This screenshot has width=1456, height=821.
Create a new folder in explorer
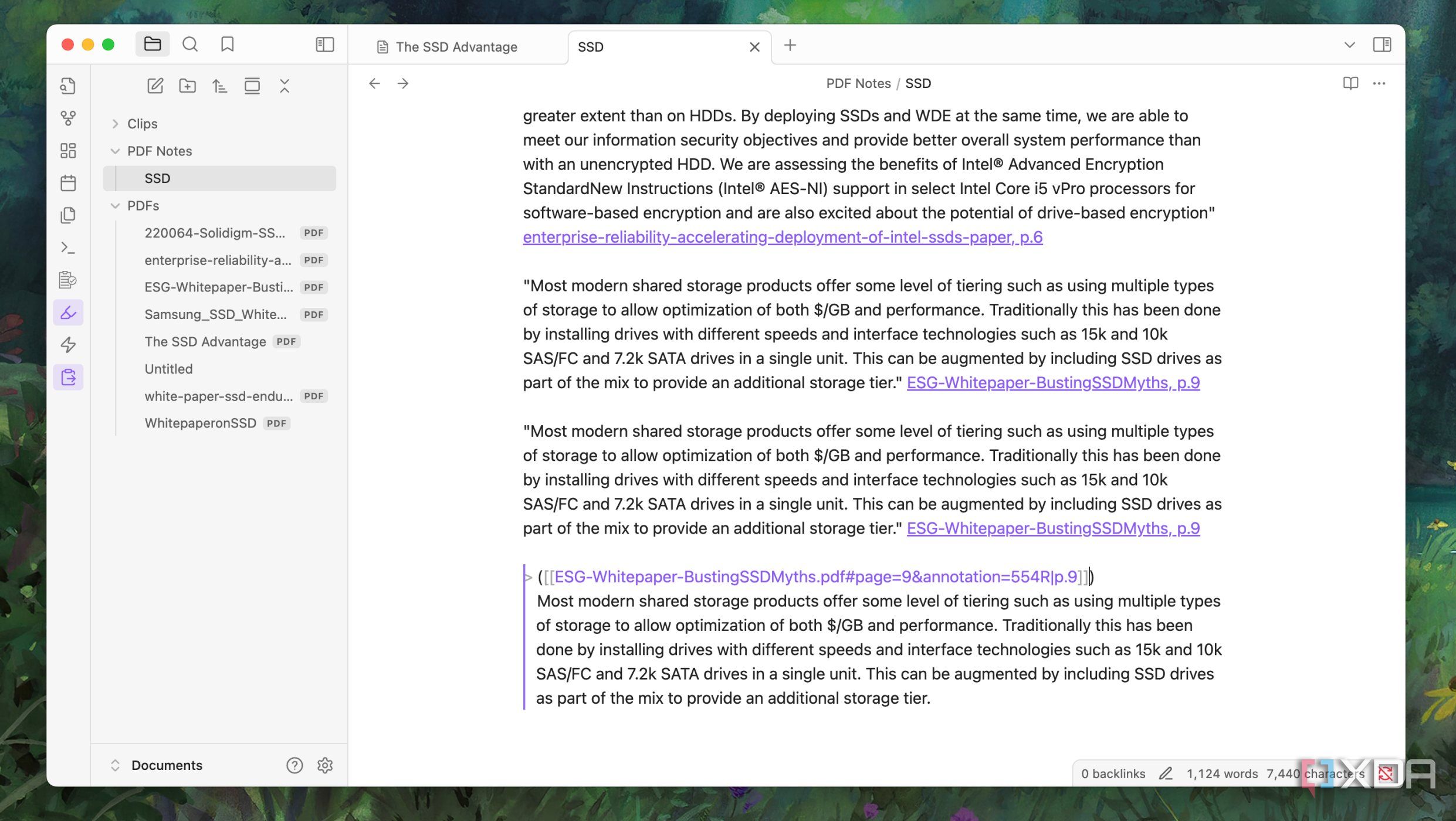(187, 86)
